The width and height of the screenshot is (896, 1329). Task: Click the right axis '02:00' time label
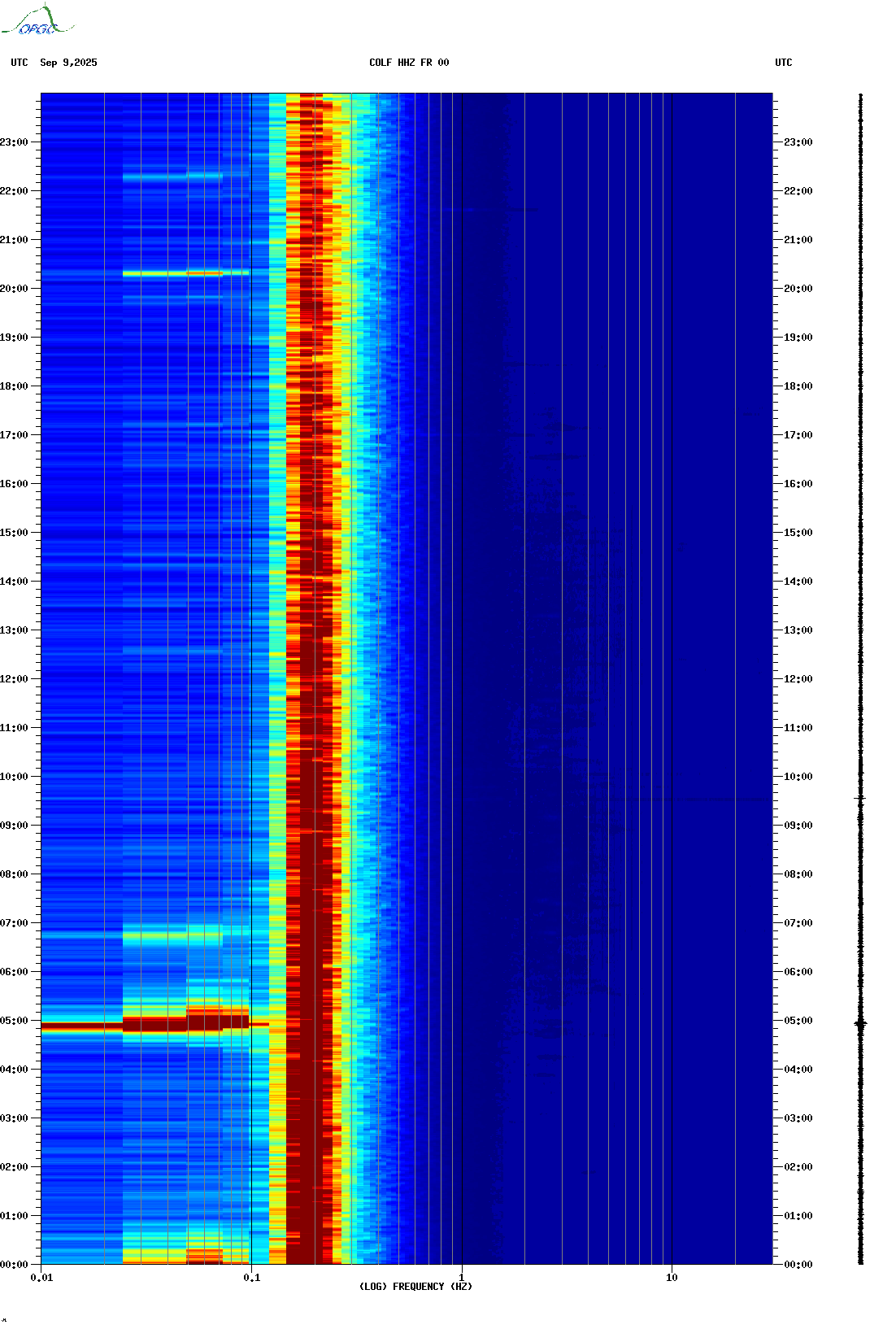pyautogui.click(x=798, y=1167)
